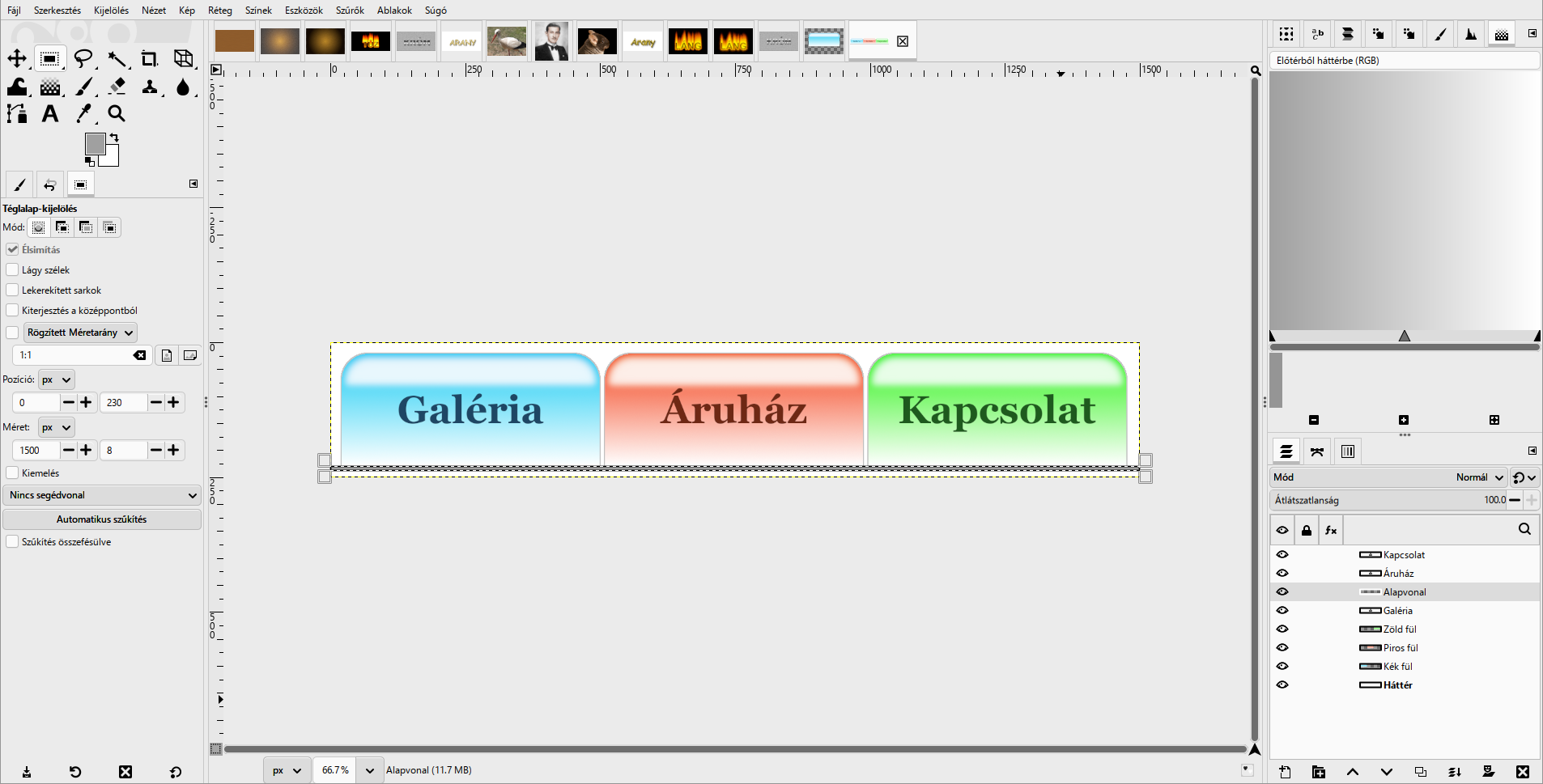1543x784 pixels.
Task: Select the Fuzzy Select wand tool
Action: (117, 58)
